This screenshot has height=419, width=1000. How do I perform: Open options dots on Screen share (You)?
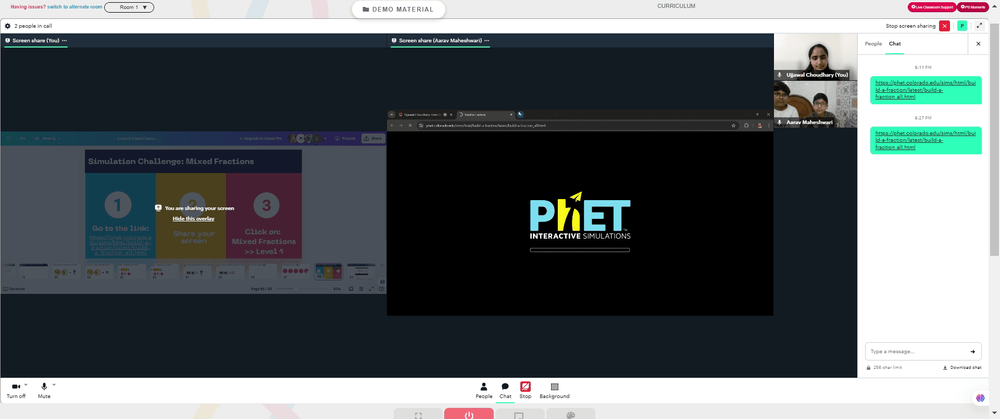[x=64, y=40]
